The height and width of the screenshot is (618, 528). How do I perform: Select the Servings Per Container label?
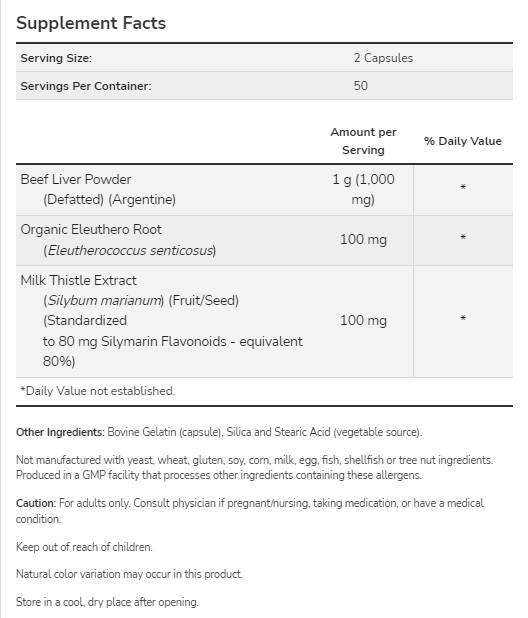click(86, 86)
